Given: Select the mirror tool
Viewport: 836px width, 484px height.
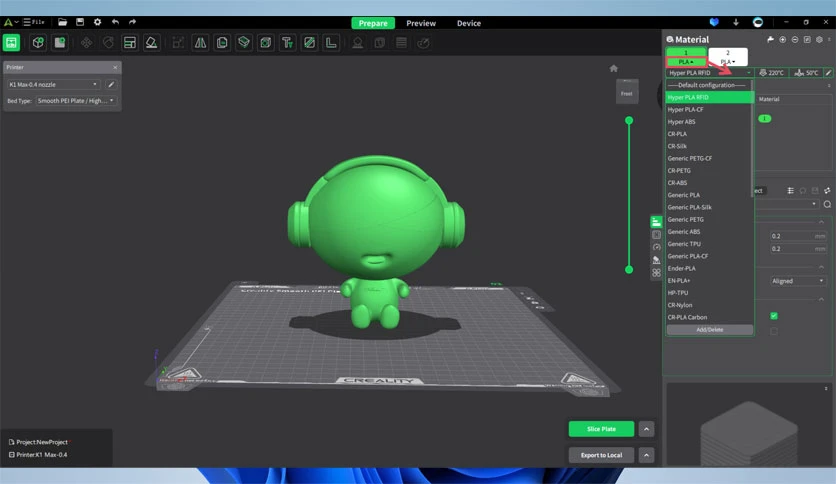Looking at the screenshot, I should point(200,43).
